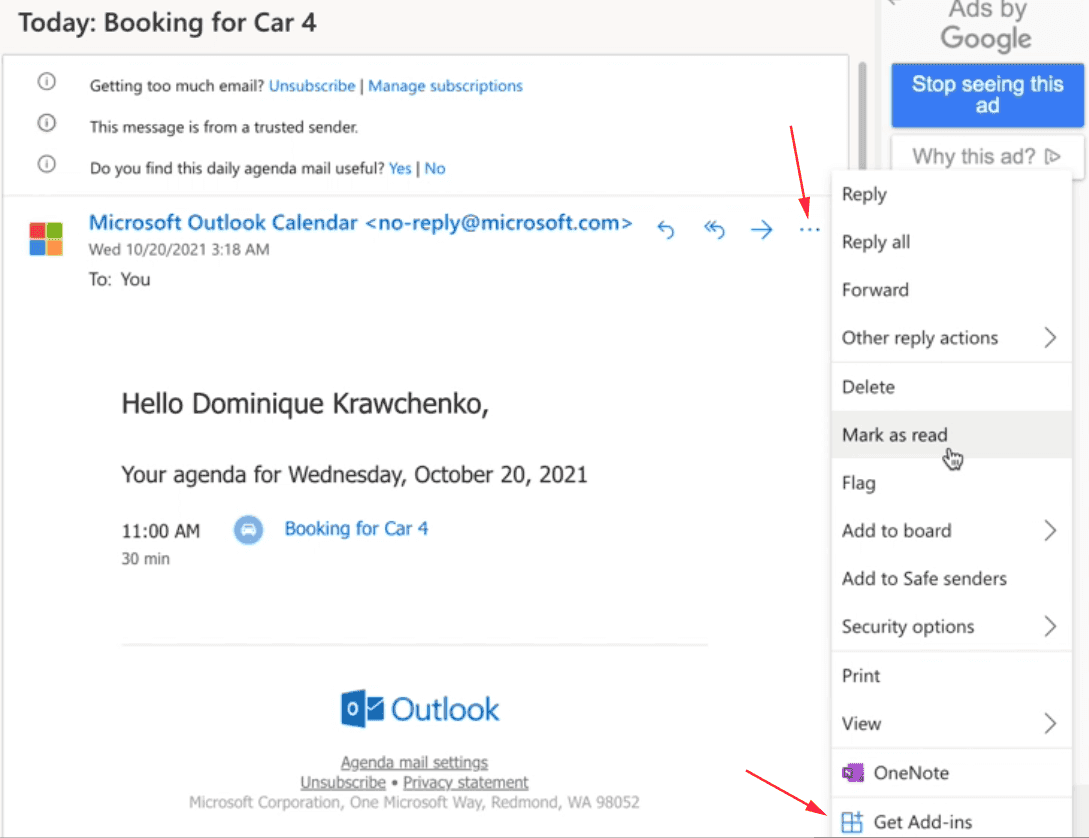Expand the View submenu
Viewport: 1089px width, 838px height.
pos(1050,723)
